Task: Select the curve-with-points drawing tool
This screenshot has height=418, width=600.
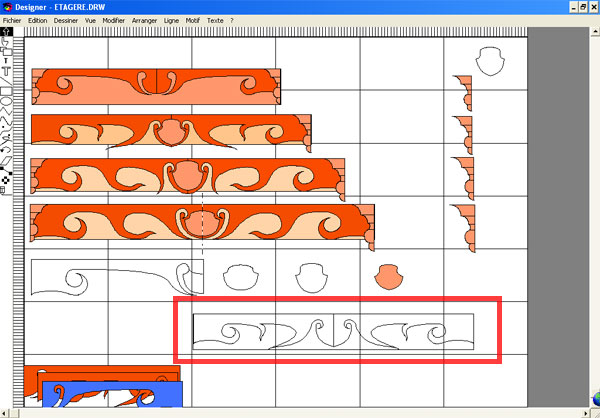Action: [5, 131]
